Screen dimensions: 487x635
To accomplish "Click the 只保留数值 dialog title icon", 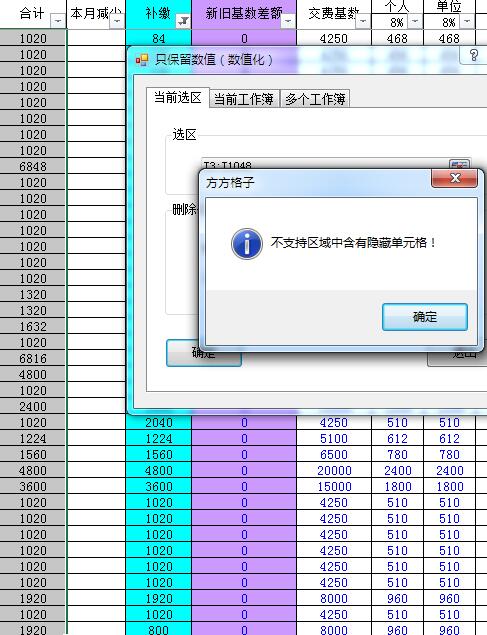I will (142, 60).
